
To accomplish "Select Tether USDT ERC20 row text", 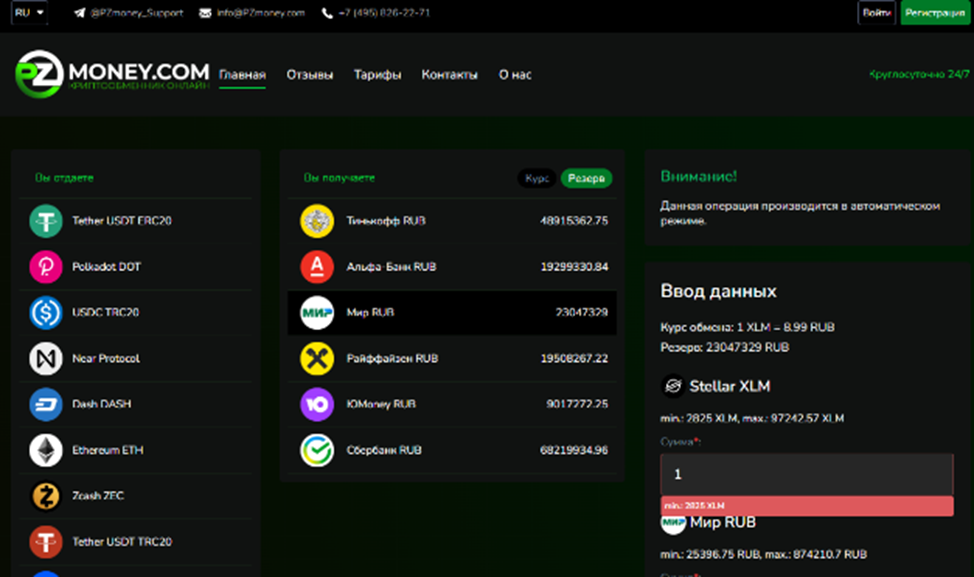I will 122,221.
